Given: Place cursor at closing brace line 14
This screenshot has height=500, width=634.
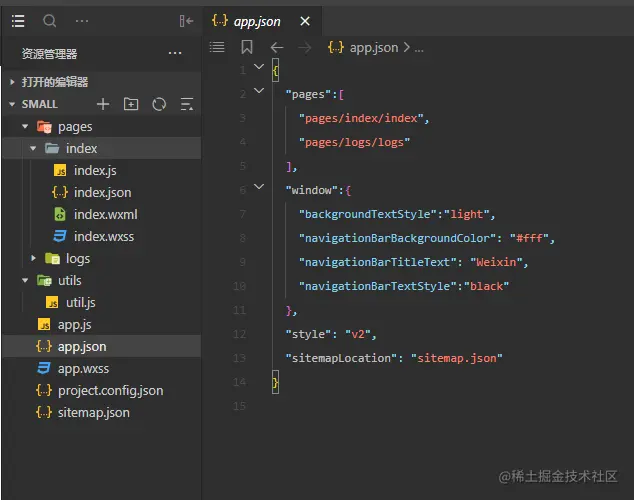Looking at the screenshot, I should click(275, 382).
